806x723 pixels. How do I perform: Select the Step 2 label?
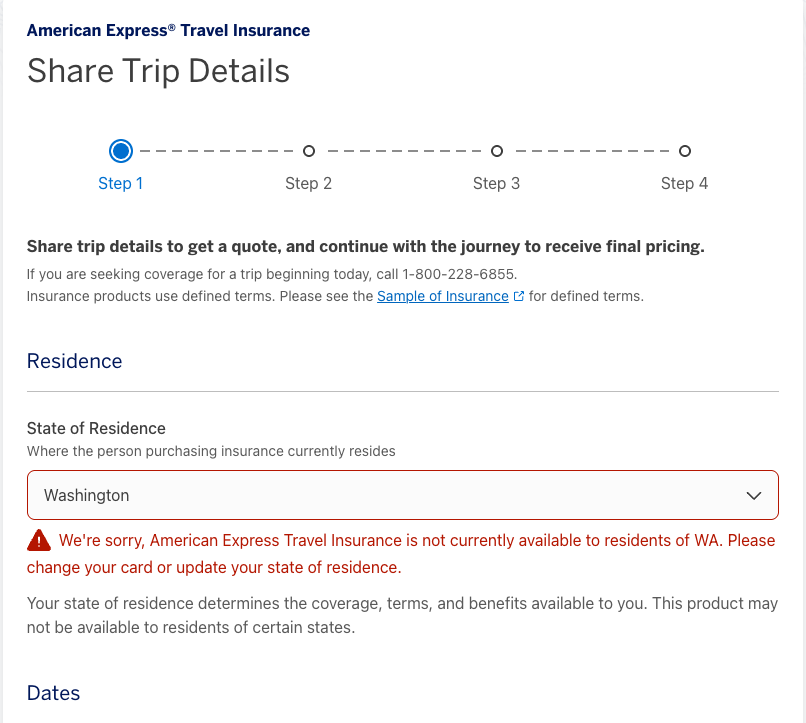point(308,183)
